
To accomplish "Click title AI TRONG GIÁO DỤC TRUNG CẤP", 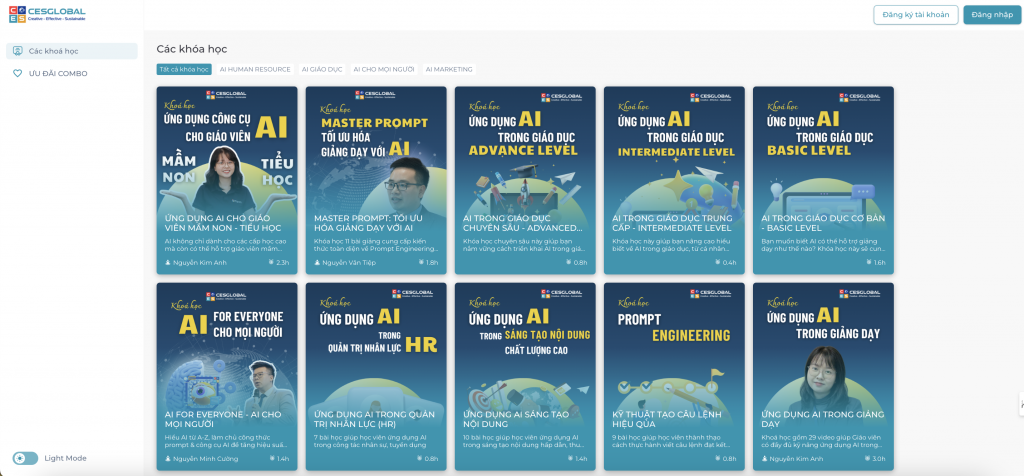I will (672, 223).
